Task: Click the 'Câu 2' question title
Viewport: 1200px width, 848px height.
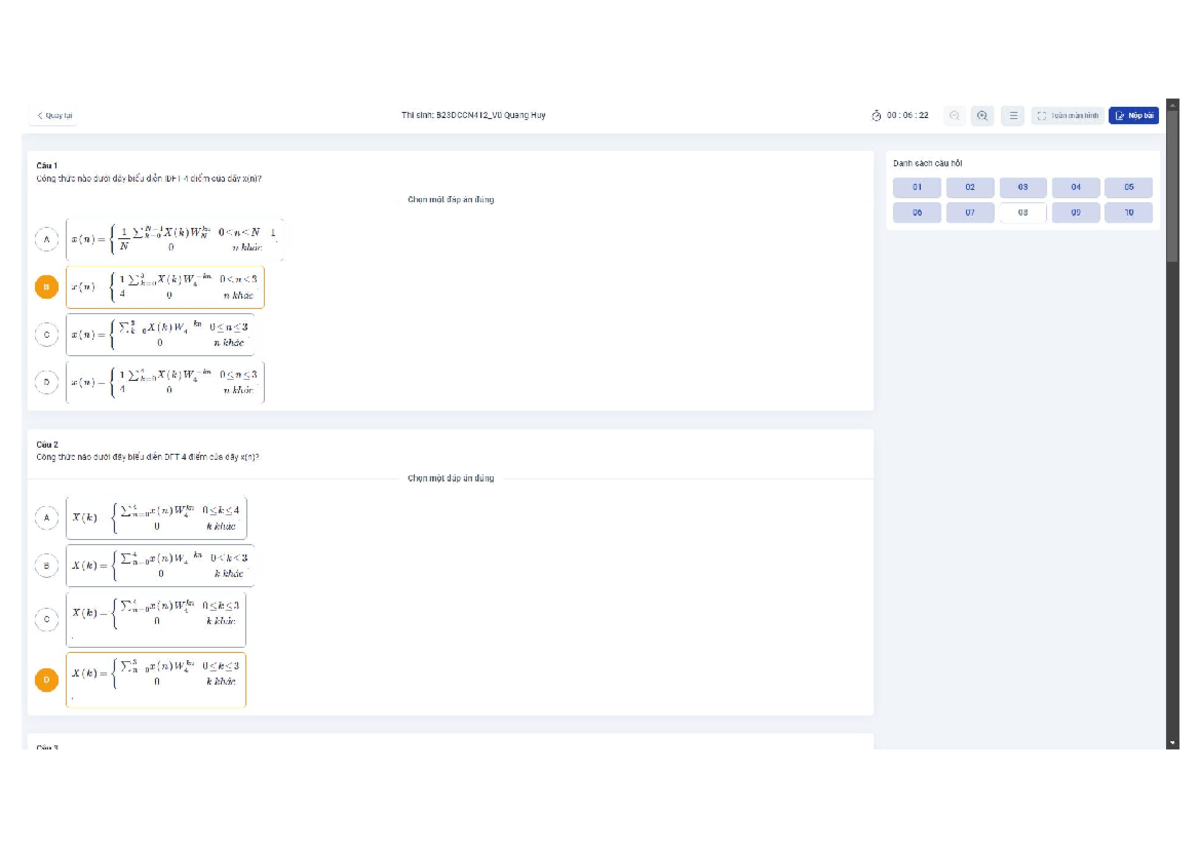Action: pos(47,444)
